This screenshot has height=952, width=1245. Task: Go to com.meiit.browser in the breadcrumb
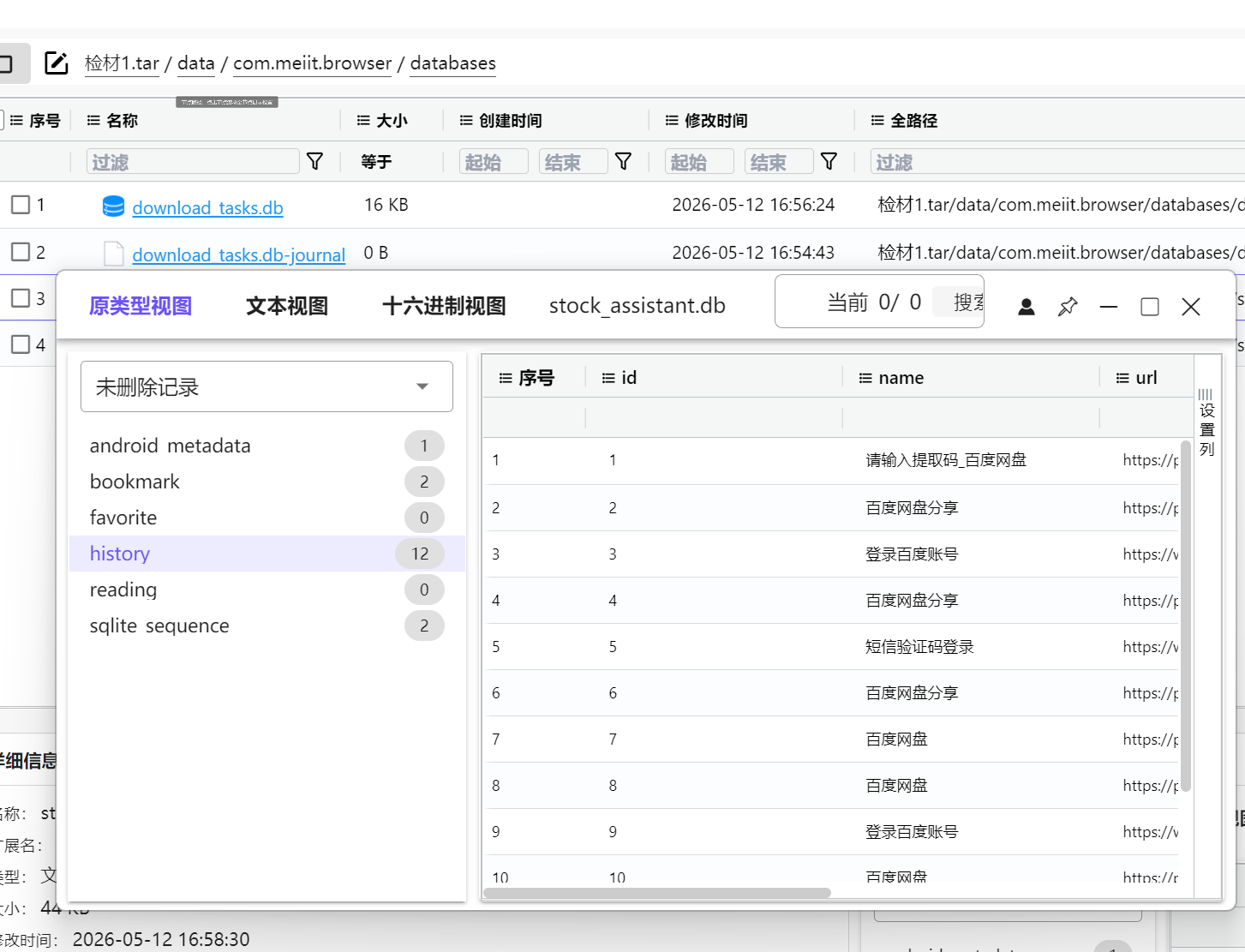pos(313,63)
